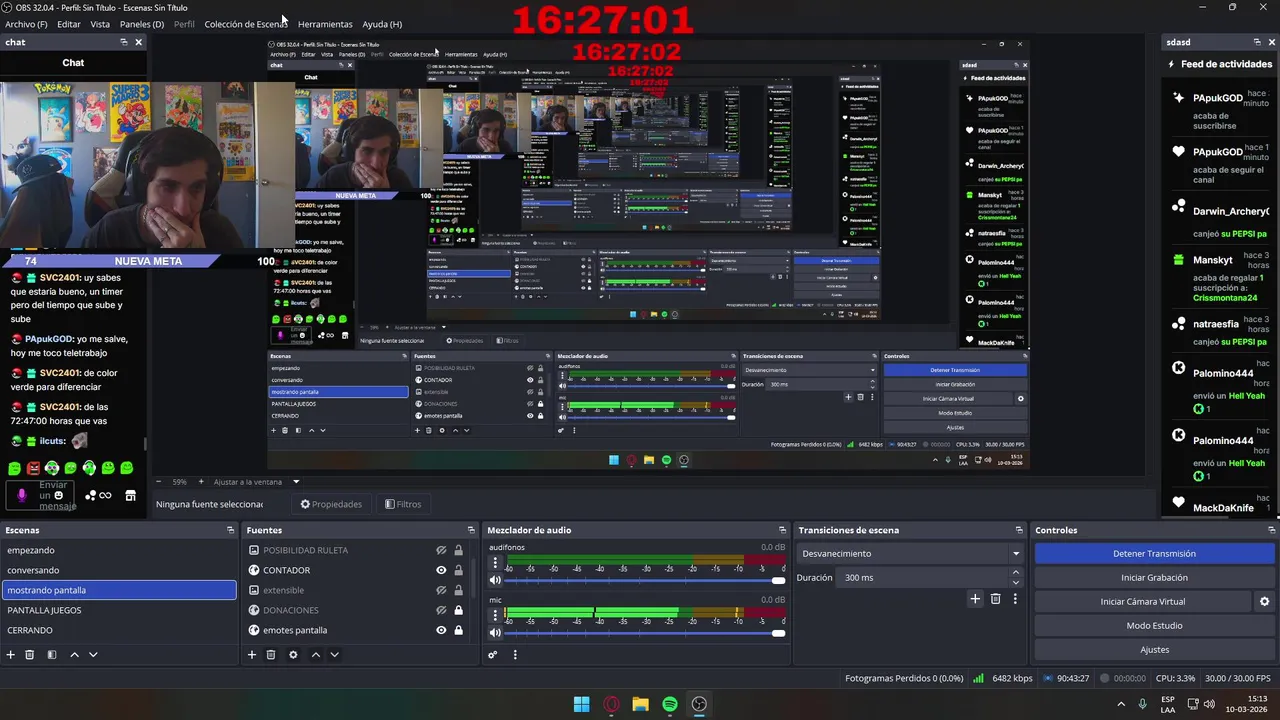
Task: Unlock the DONACIONES source
Action: (459, 610)
